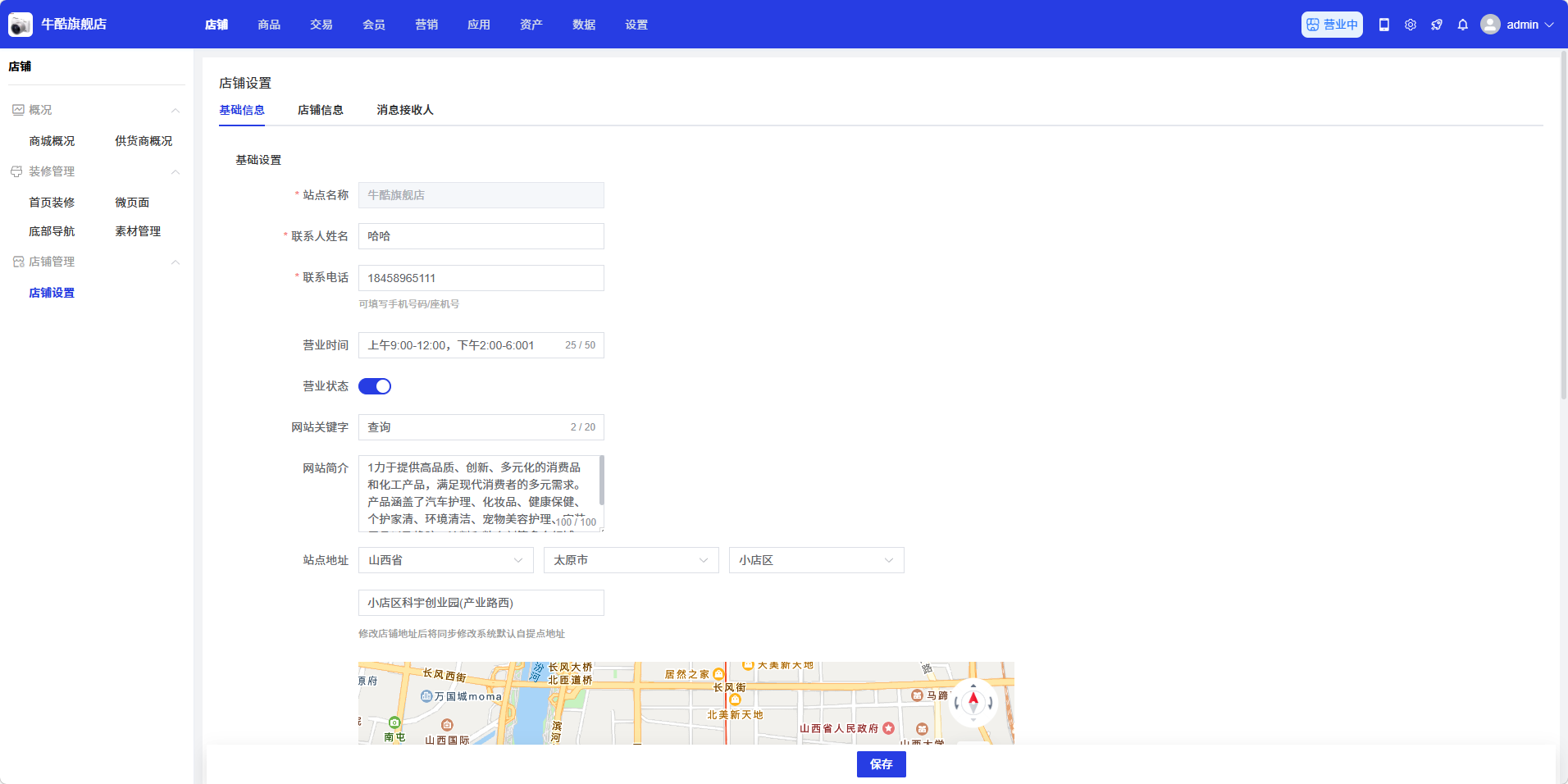Viewport: 1568px width, 784px height.
Task: Open the 太原市 city dropdown
Action: [631, 560]
